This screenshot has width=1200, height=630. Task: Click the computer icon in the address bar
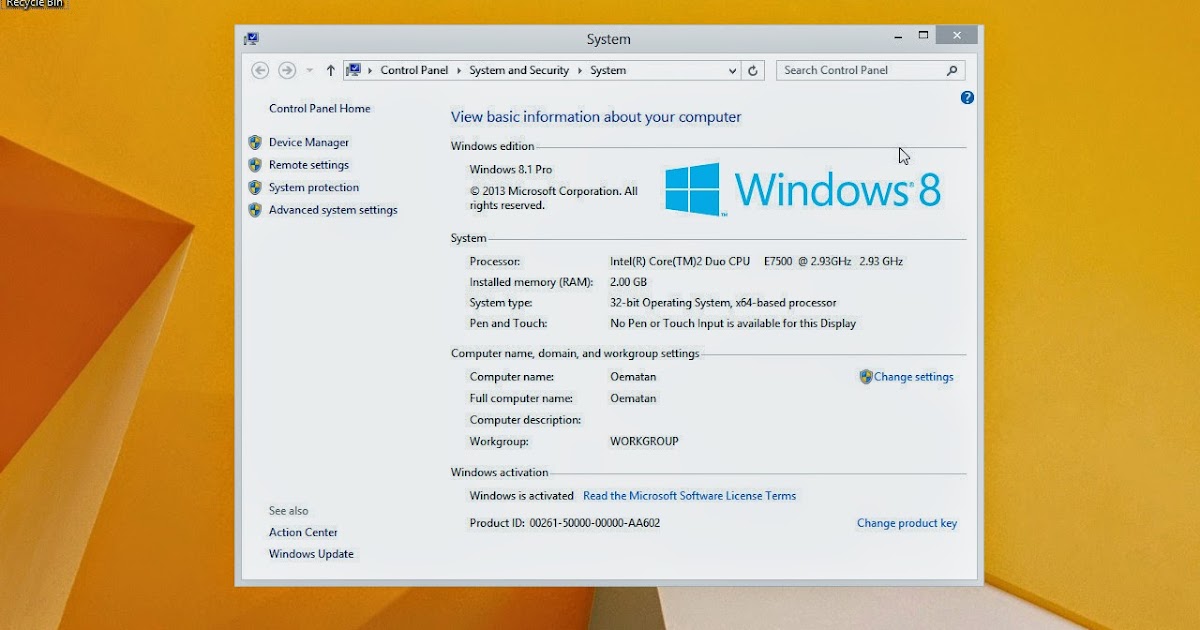353,70
